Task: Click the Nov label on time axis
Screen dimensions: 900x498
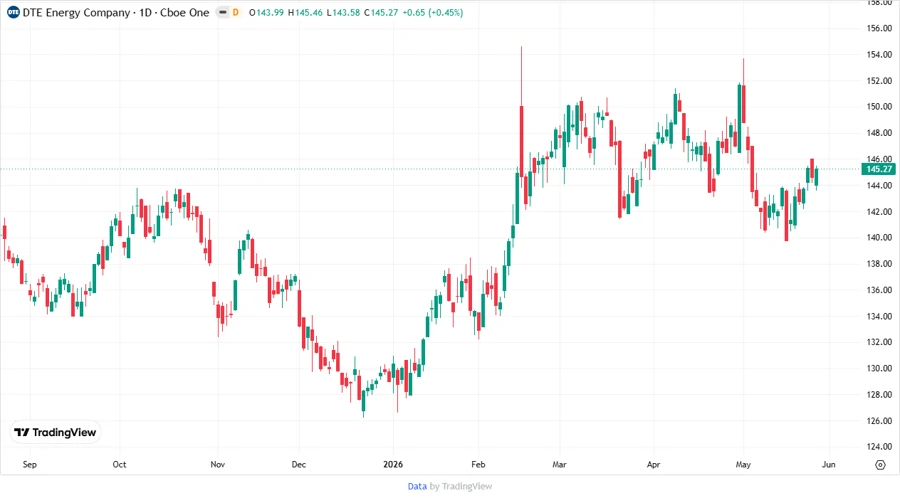Action: coord(218,465)
